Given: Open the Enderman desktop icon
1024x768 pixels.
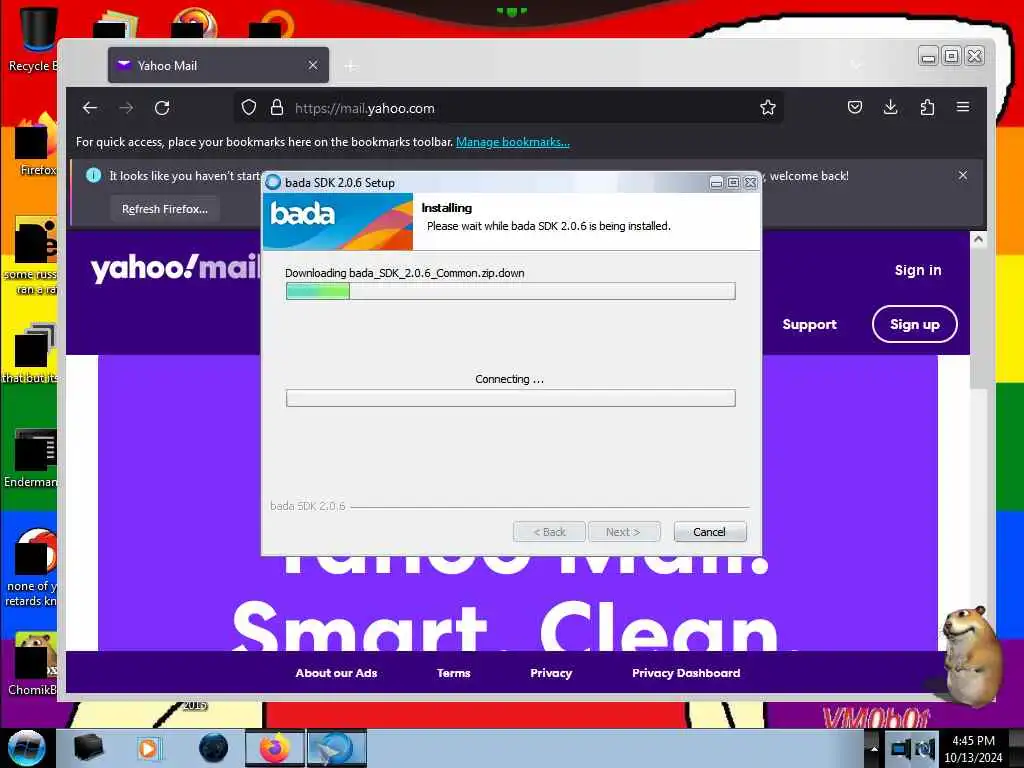Looking at the screenshot, I should coord(31,458).
